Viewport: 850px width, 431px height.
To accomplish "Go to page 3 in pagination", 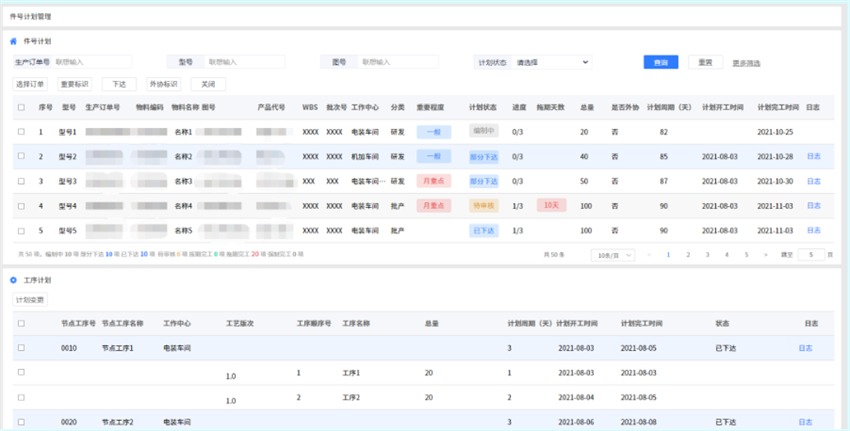I will 707,255.
